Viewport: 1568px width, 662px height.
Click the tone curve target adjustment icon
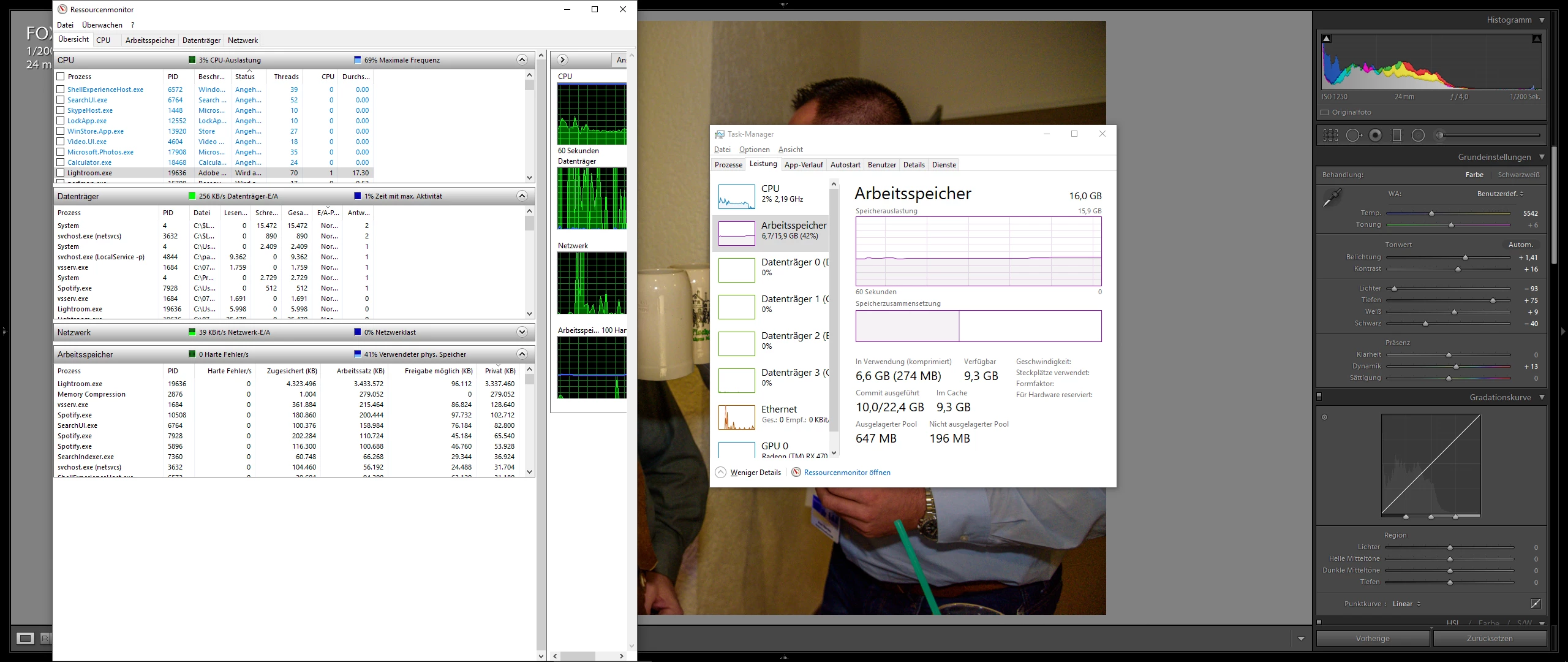[1324, 417]
